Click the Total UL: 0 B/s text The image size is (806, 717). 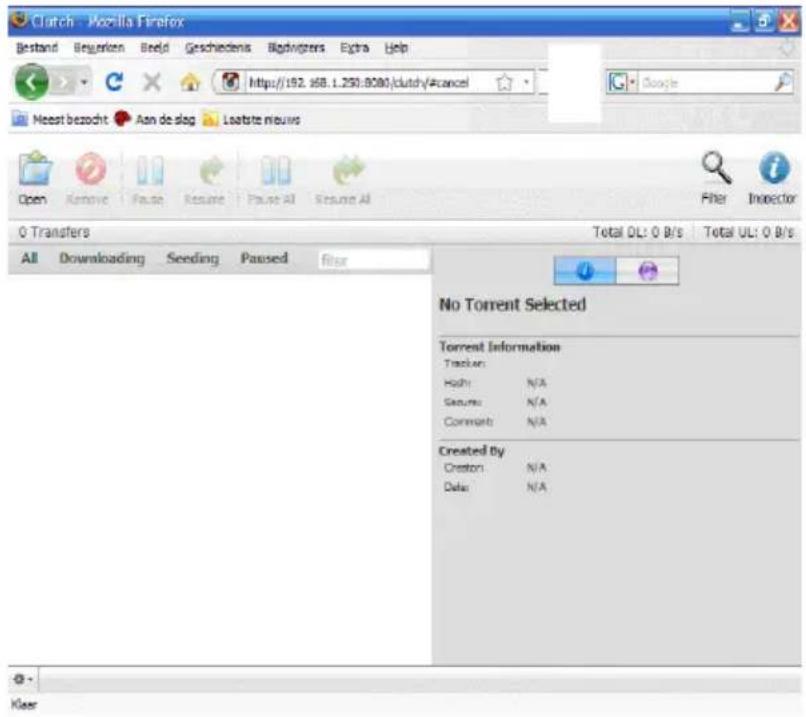tap(748, 232)
